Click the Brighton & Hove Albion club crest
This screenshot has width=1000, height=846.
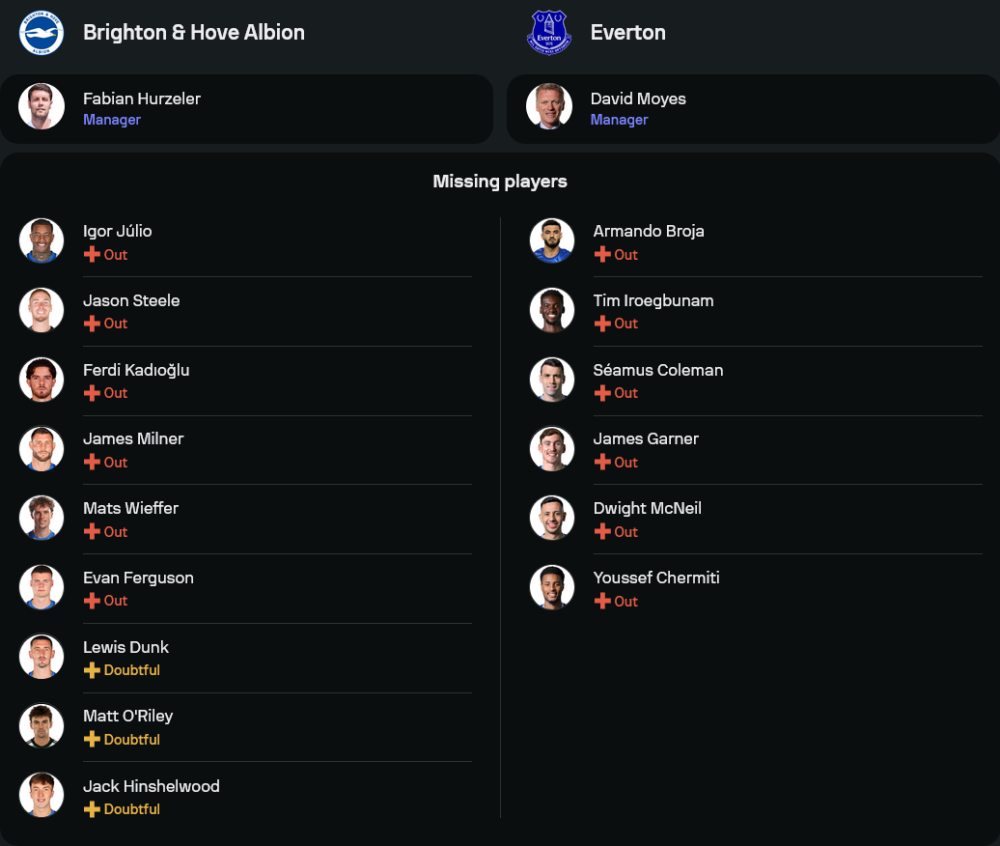[x=41, y=32]
